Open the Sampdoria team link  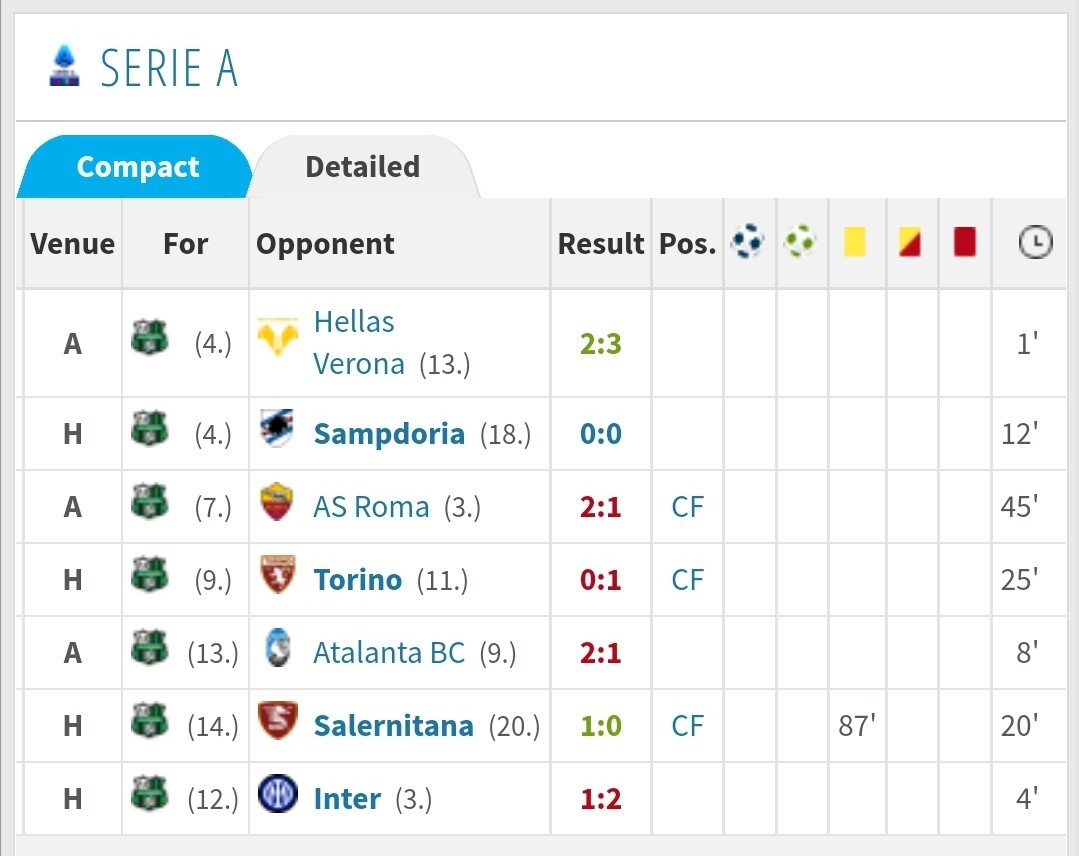pyautogui.click(x=389, y=434)
